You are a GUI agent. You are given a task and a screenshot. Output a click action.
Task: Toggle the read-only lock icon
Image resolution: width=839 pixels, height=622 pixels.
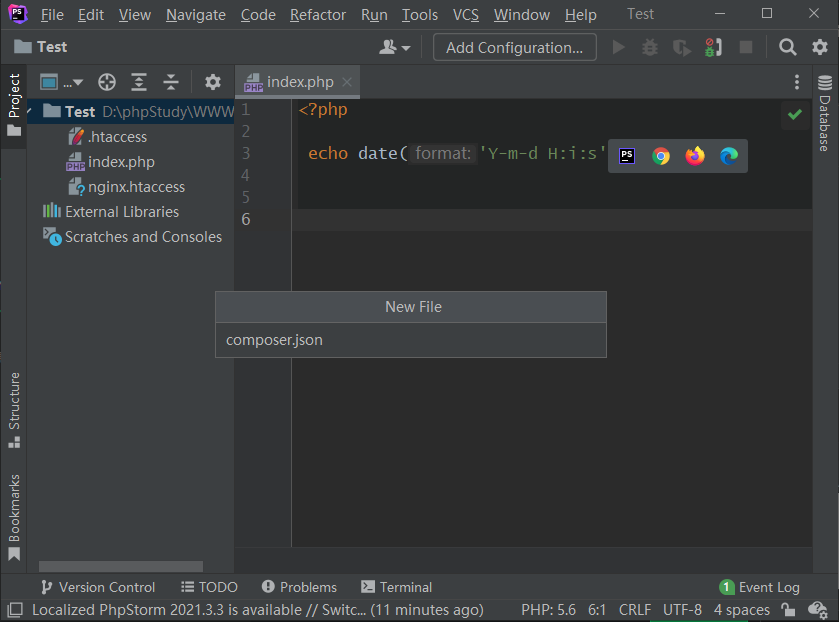pos(788,610)
